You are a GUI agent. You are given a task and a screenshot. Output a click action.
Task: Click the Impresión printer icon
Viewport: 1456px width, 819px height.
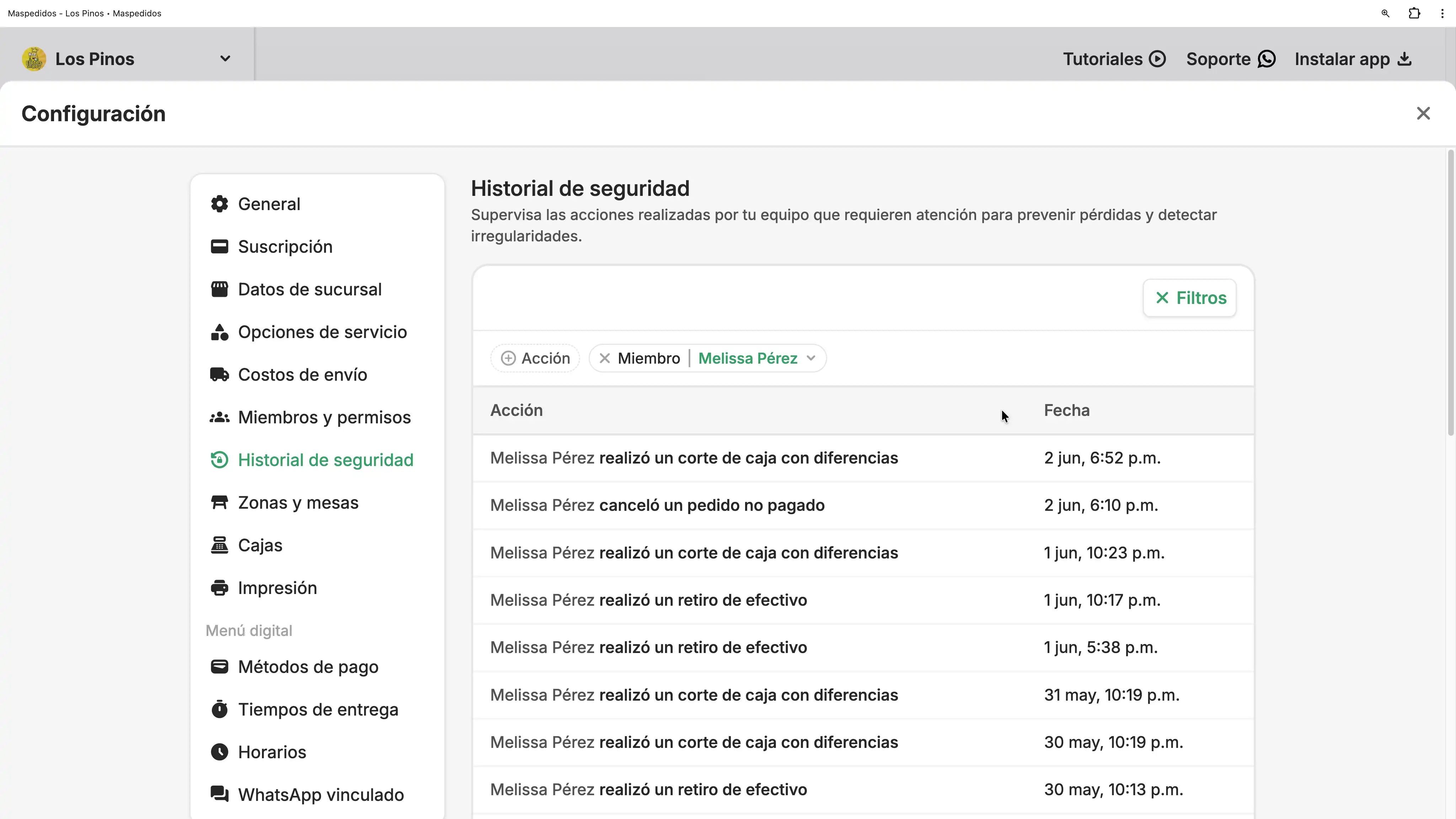(x=219, y=588)
